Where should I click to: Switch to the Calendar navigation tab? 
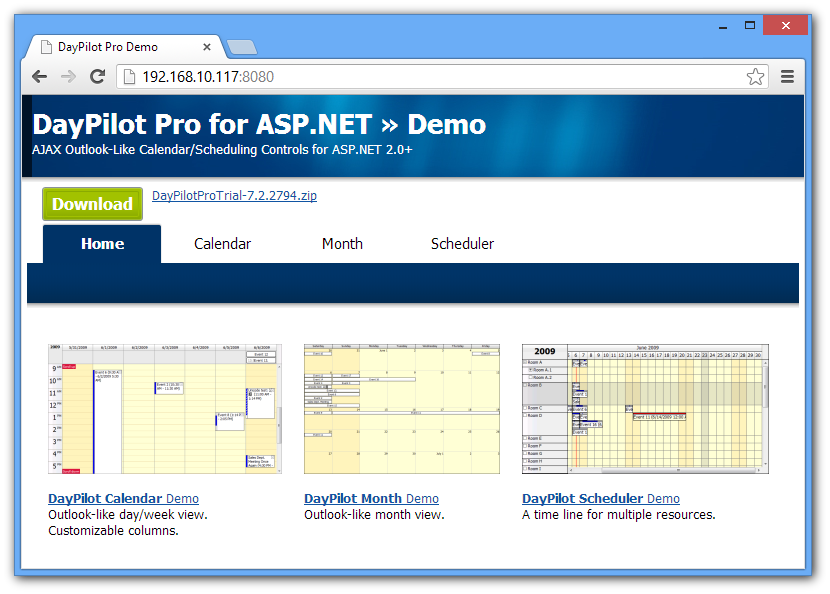pyautogui.click(x=222, y=244)
